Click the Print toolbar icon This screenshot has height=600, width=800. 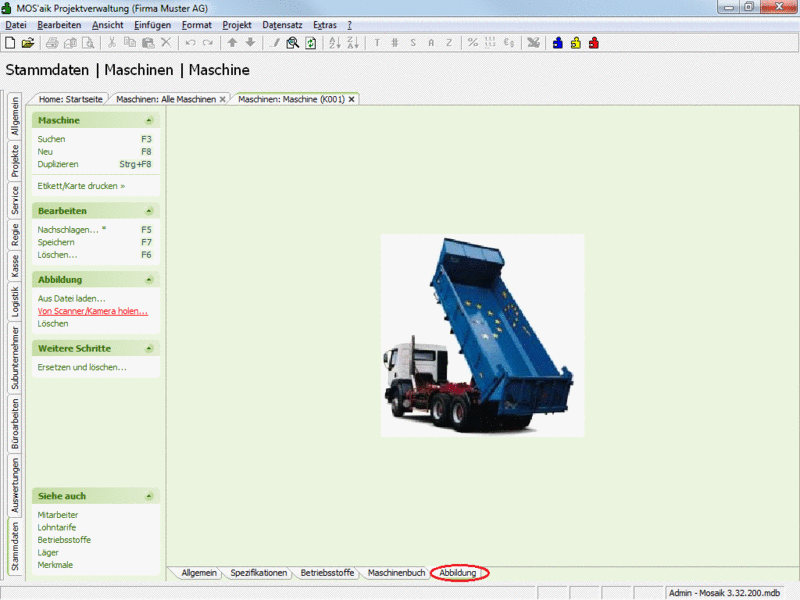52,43
